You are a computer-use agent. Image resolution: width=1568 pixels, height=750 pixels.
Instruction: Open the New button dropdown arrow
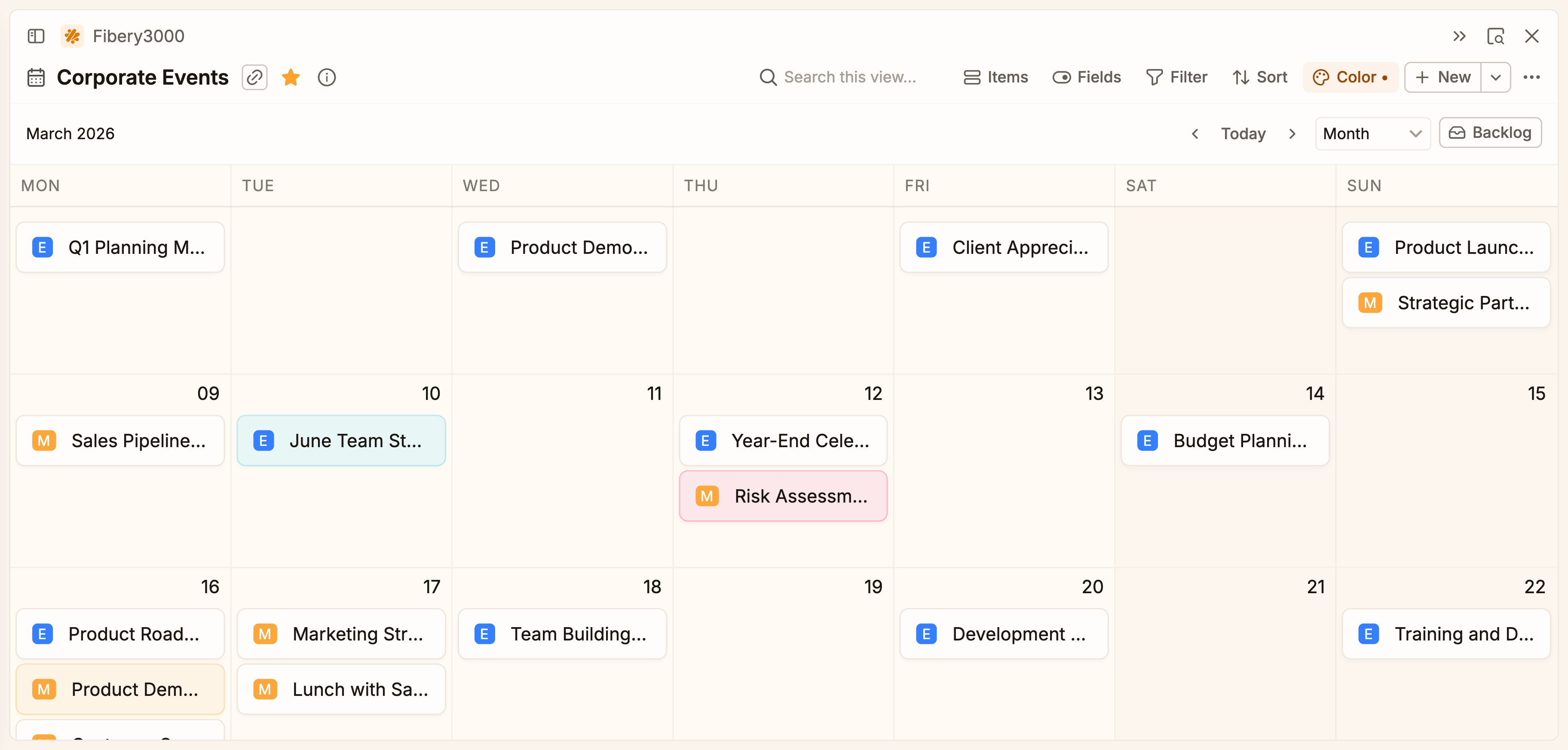(1496, 77)
